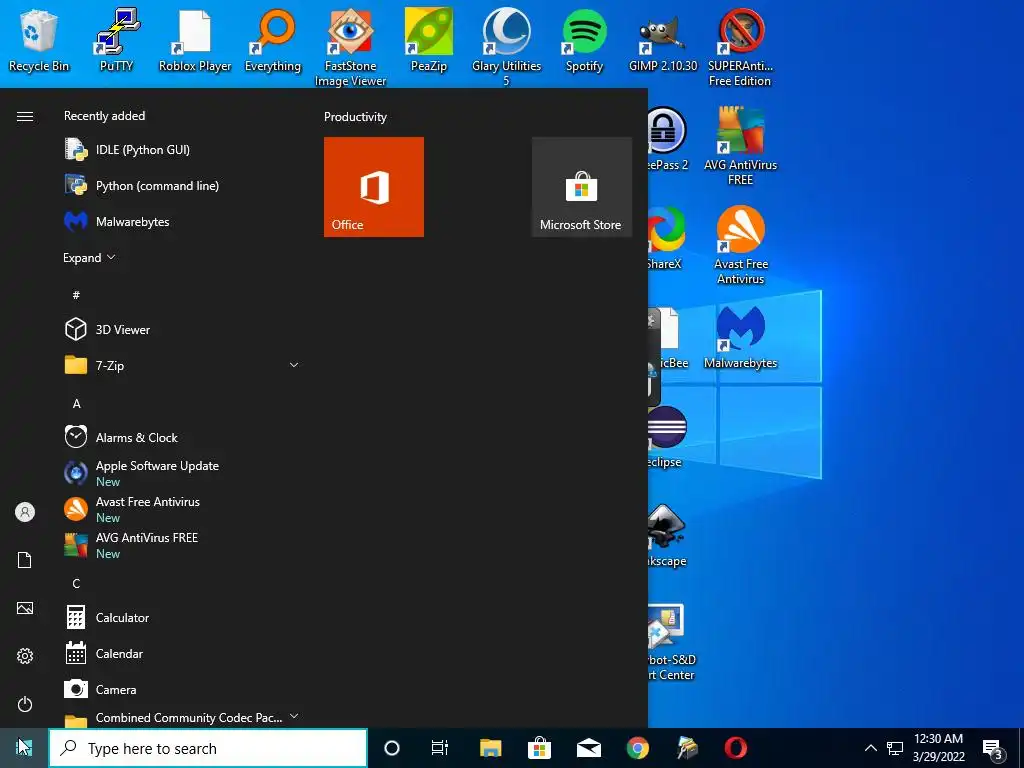The height and width of the screenshot is (768, 1024).
Task: Jump to the # letter section header
Action: click(76, 295)
